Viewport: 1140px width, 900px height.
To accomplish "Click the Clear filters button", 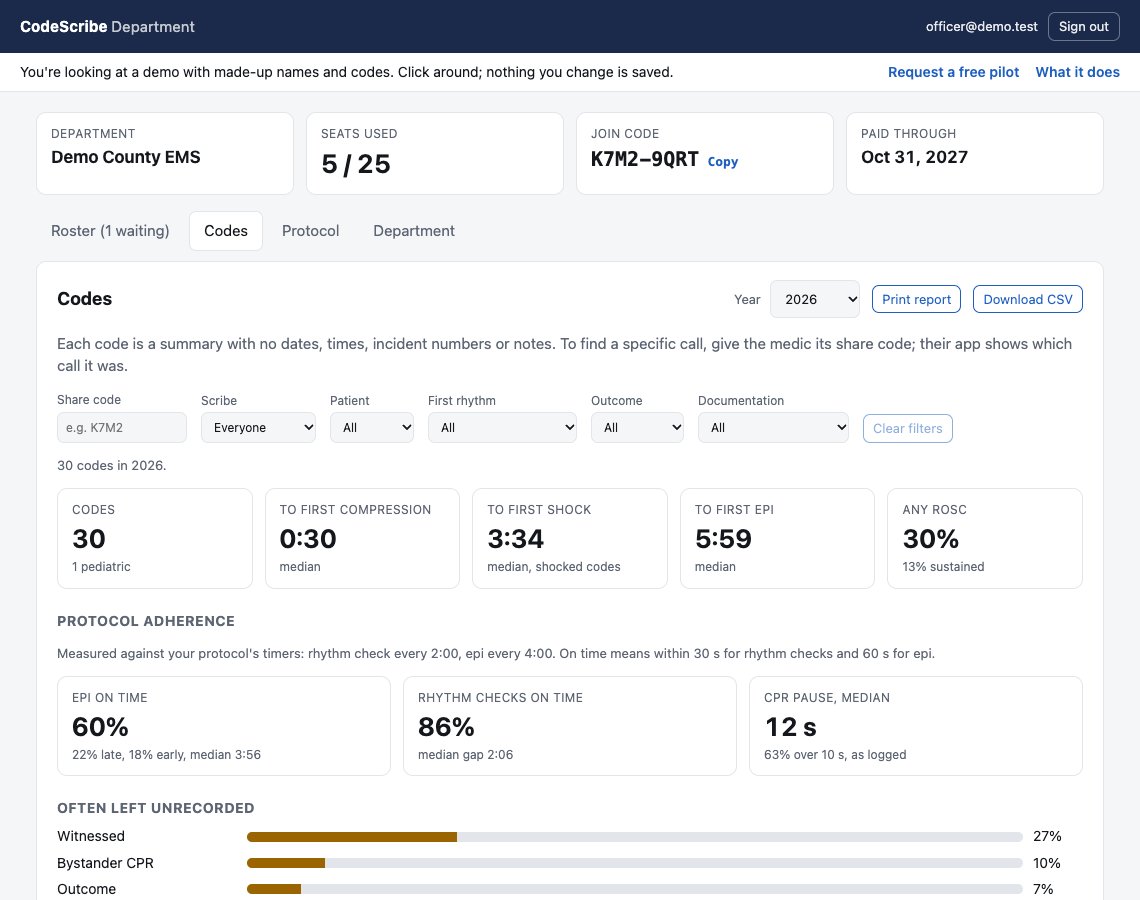I will pos(907,428).
